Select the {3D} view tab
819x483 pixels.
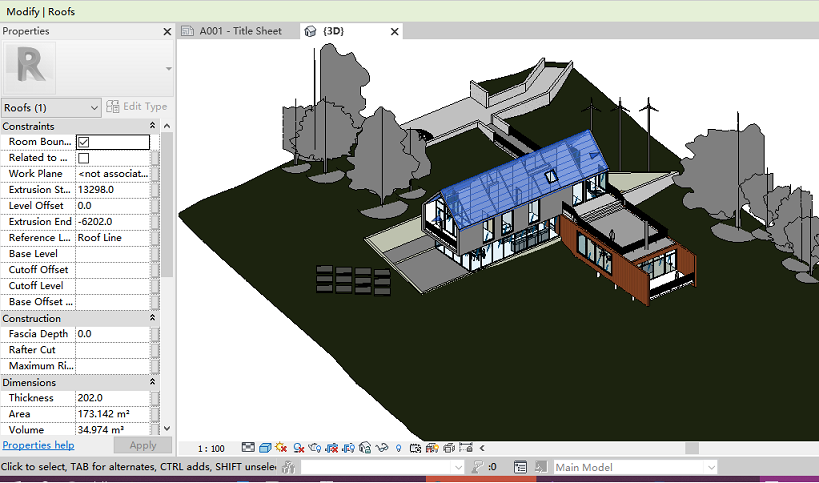pyautogui.click(x=334, y=31)
